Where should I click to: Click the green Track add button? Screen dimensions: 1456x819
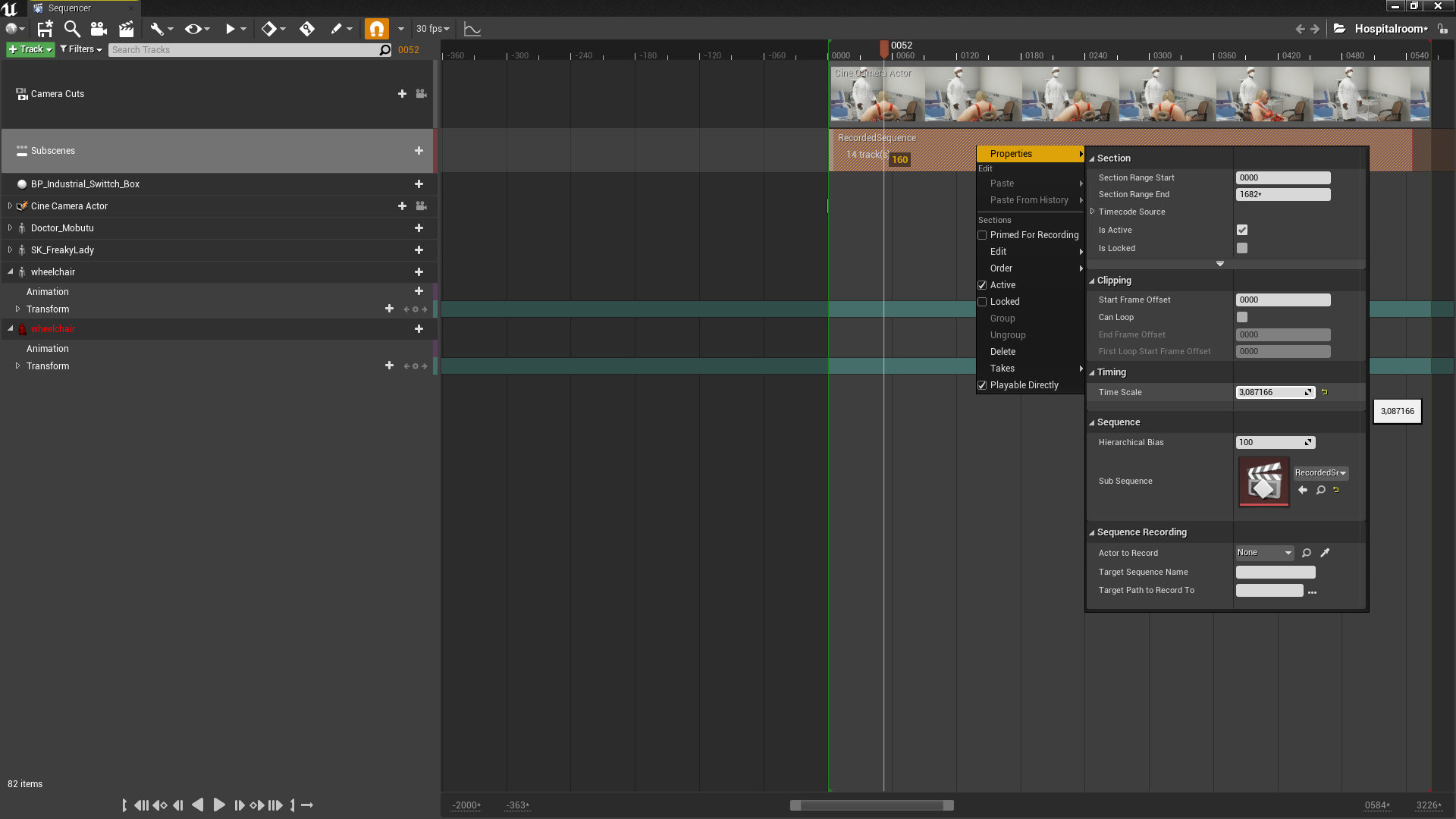point(30,49)
